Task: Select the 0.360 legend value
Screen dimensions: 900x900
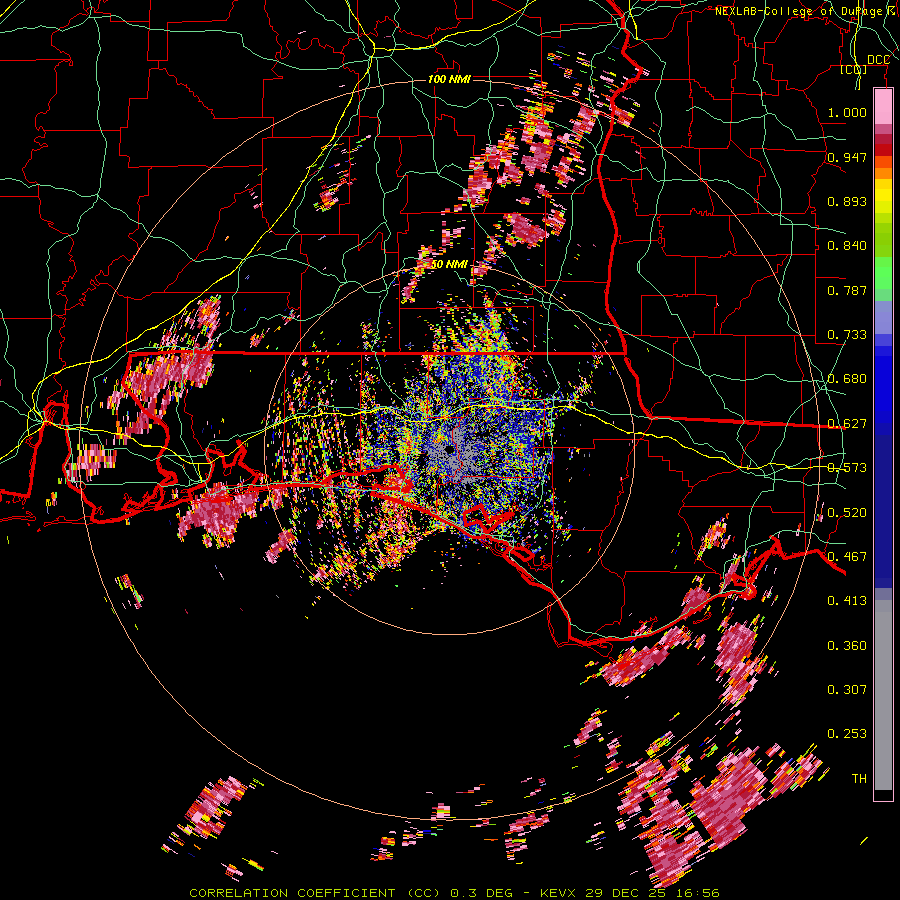Action: point(847,646)
